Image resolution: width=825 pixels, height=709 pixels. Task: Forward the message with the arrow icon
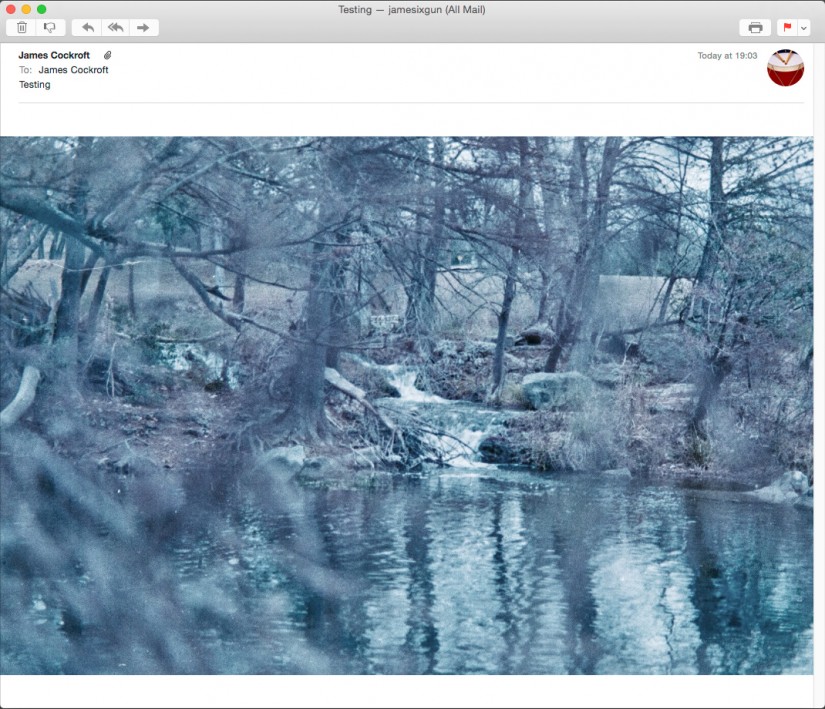coord(142,27)
